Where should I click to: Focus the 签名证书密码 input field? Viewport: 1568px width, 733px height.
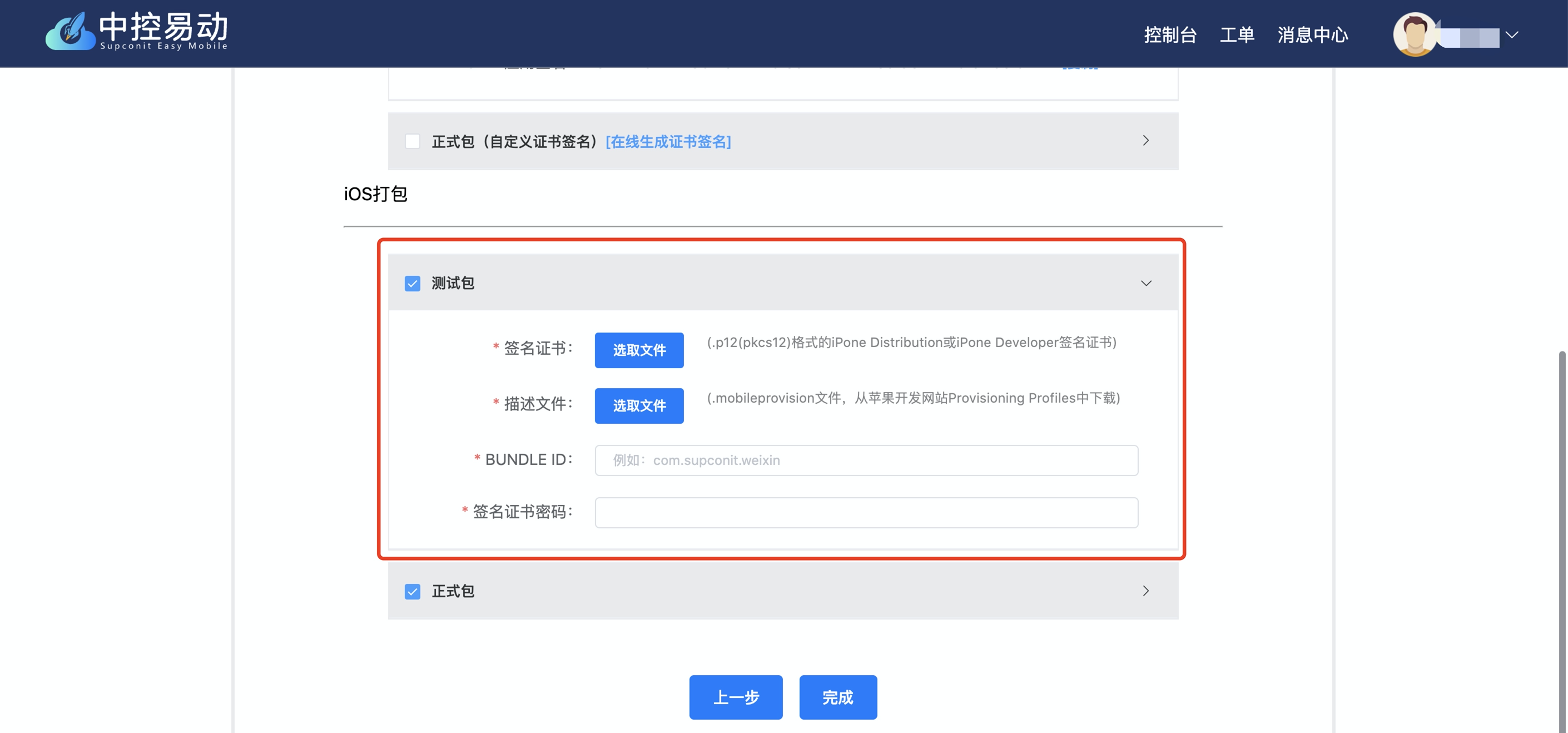pos(866,513)
